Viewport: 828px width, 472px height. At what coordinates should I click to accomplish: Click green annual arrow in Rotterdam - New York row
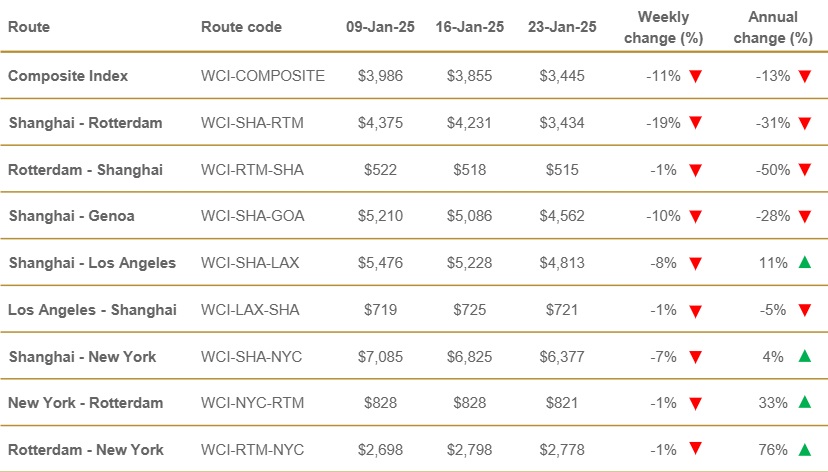[x=804, y=449]
